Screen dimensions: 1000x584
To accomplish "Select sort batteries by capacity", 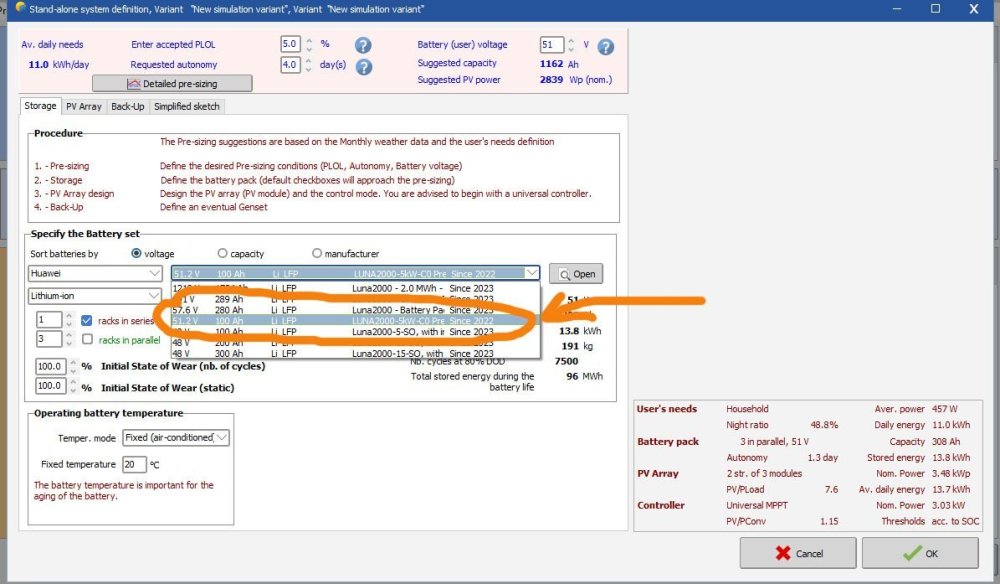I will 222,254.
